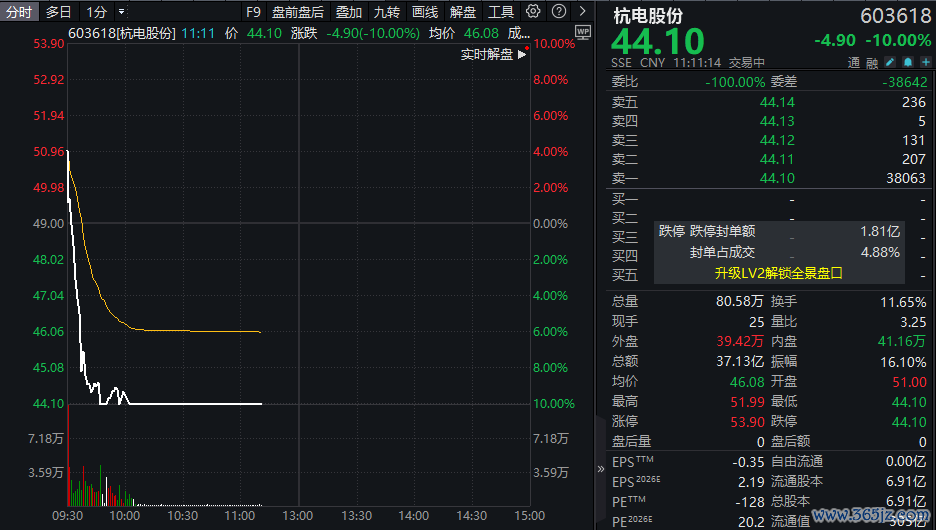Viewport: 936px width, 530px height.
Task: Click the 封单占成交 value 4.88%
Action: click(x=880, y=252)
